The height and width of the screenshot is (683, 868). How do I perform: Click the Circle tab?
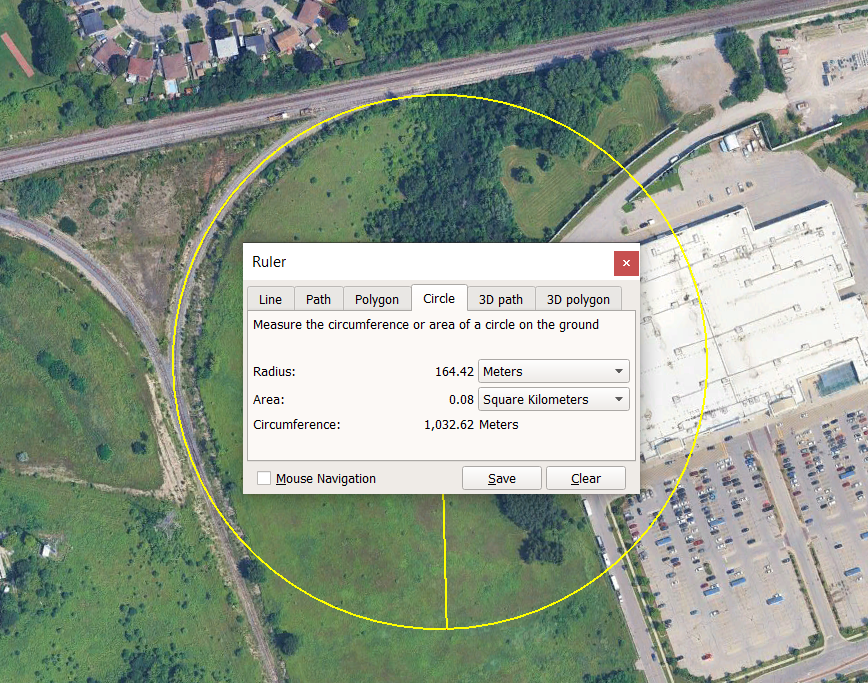439,298
